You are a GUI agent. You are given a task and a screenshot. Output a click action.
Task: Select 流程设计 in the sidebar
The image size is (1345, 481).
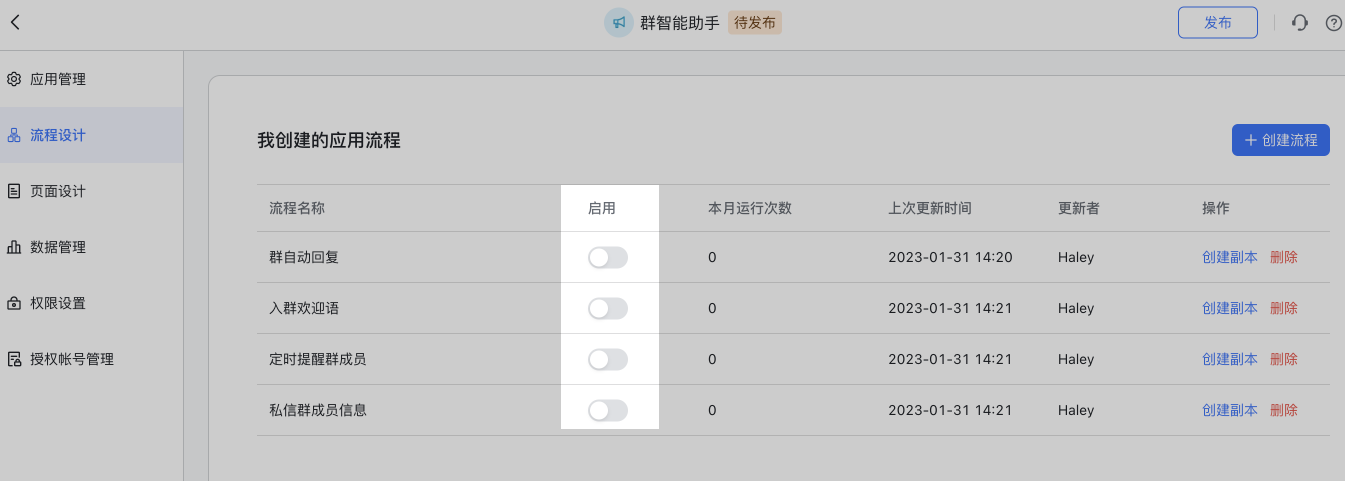click(x=58, y=135)
